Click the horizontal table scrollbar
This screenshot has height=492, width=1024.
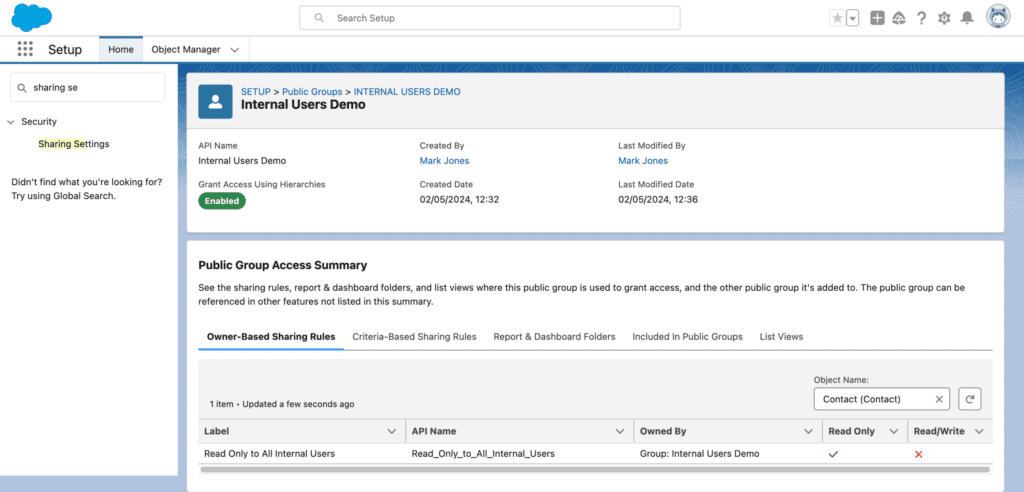click(595, 469)
